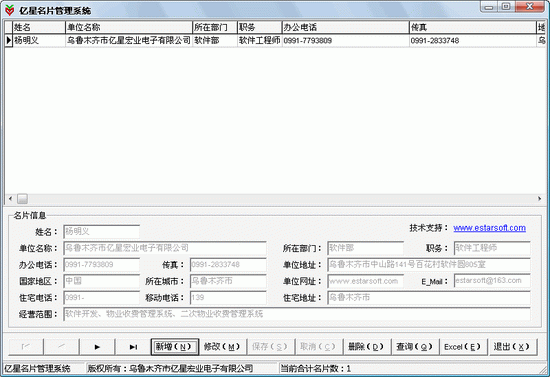This screenshot has height=377, width=550.
Task: Click the grid scroll-right arrow
Action: [x=539, y=199]
